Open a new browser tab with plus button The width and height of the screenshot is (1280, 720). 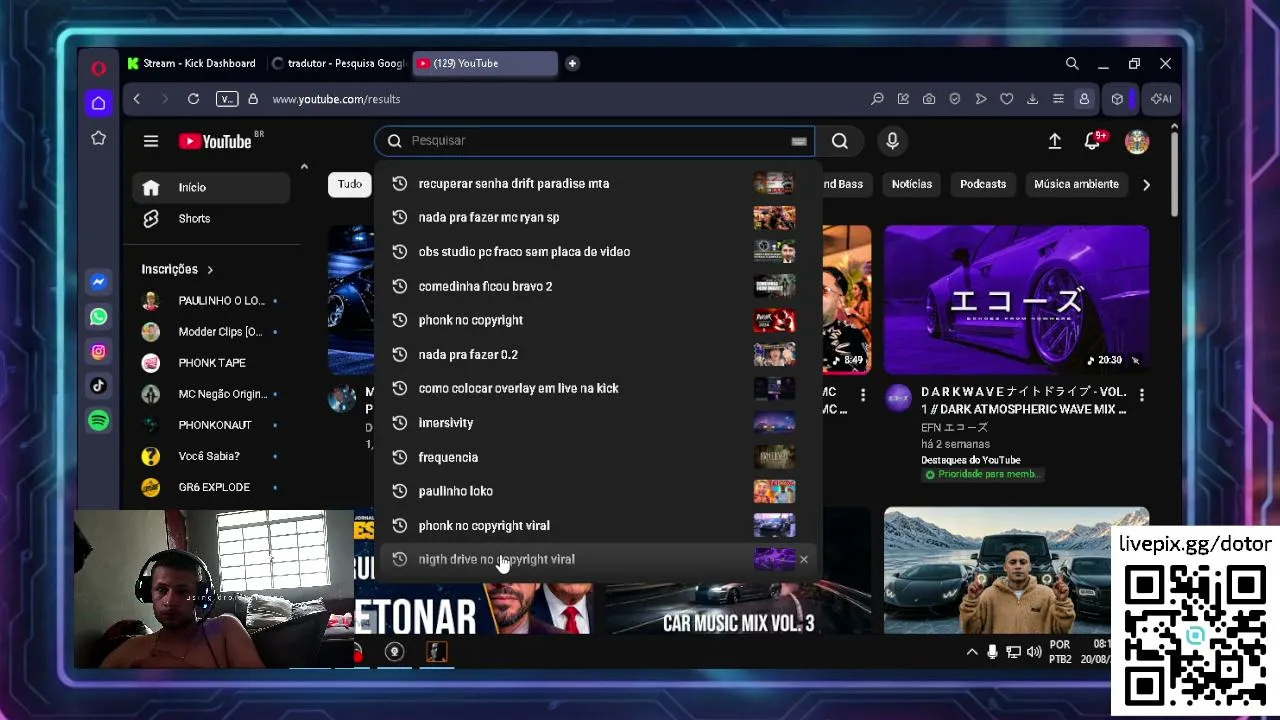click(x=572, y=63)
